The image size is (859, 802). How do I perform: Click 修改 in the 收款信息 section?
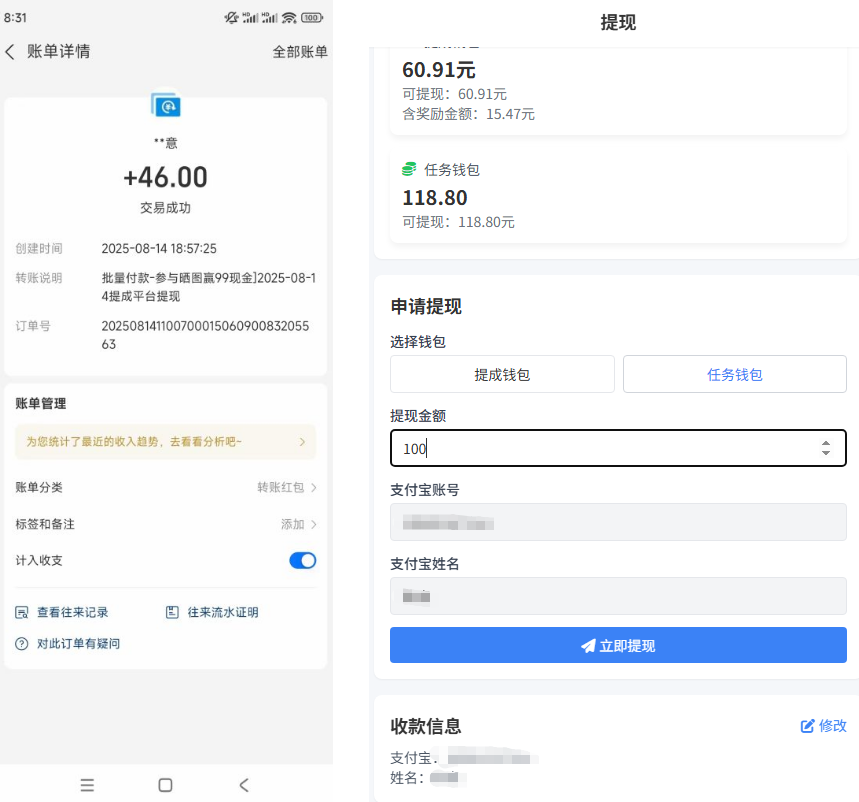point(832,726)
